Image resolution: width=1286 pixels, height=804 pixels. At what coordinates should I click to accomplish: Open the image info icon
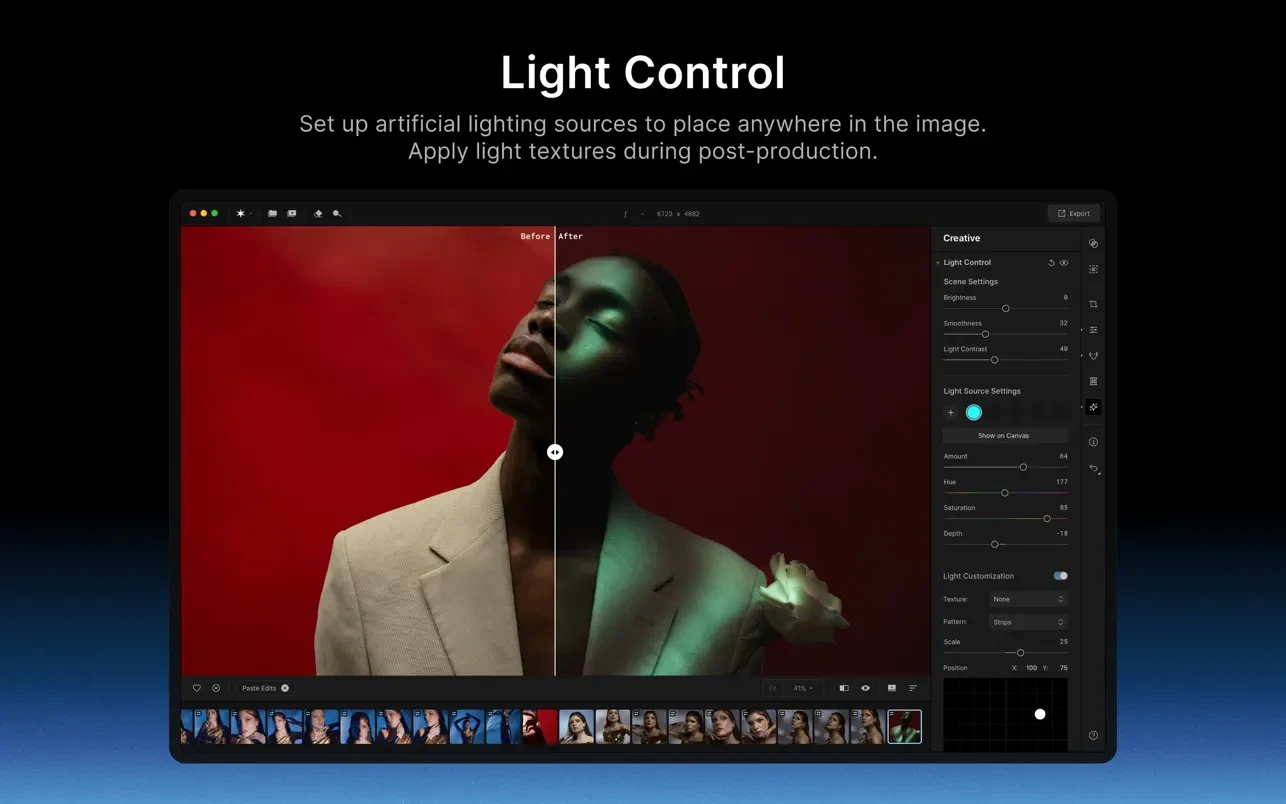[1093, 442]
